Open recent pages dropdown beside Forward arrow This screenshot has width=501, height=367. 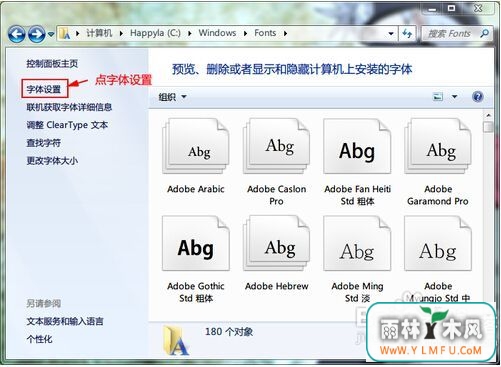(x=51, y=34)
